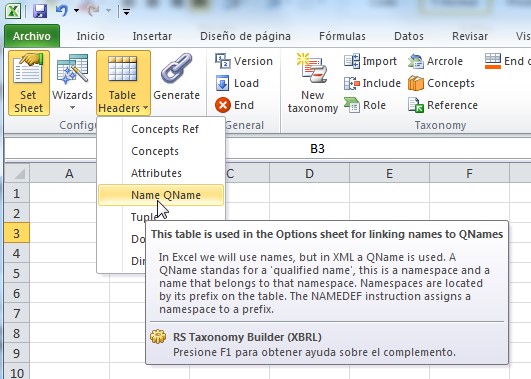Click the Version icon in General group

click(222, 61)
